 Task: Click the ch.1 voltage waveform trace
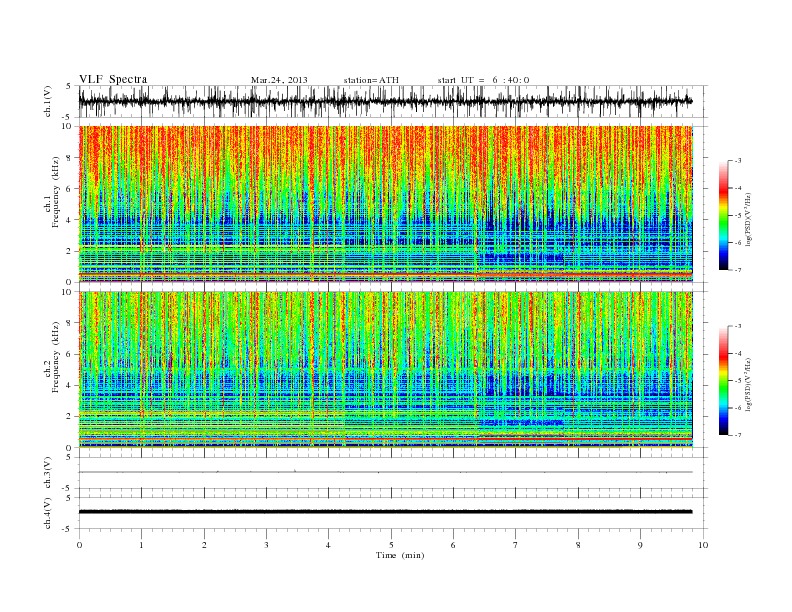tap(386, 101)
